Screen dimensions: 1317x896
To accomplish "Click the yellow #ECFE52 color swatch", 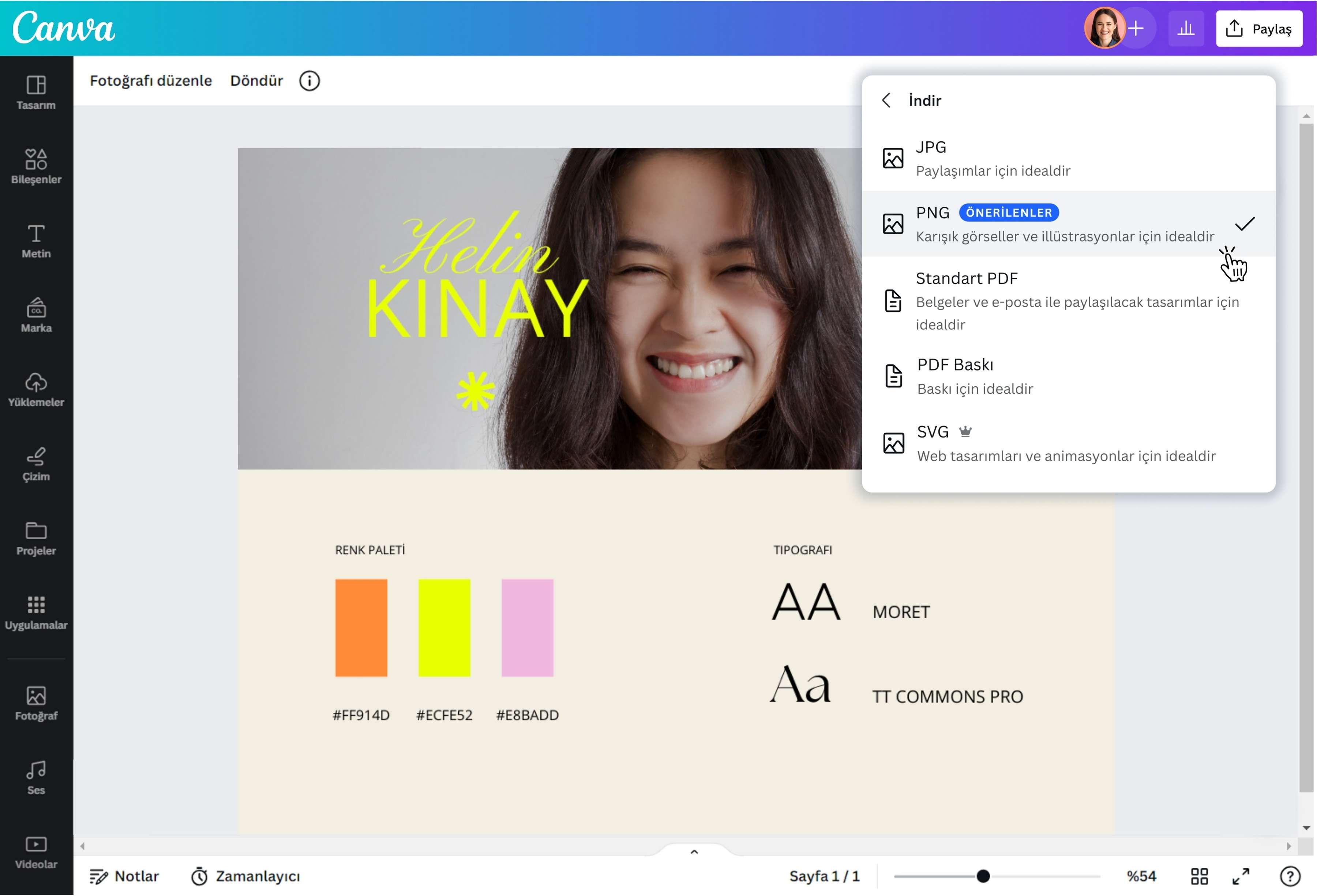I will pyautogui.click(x=444, y=627).
